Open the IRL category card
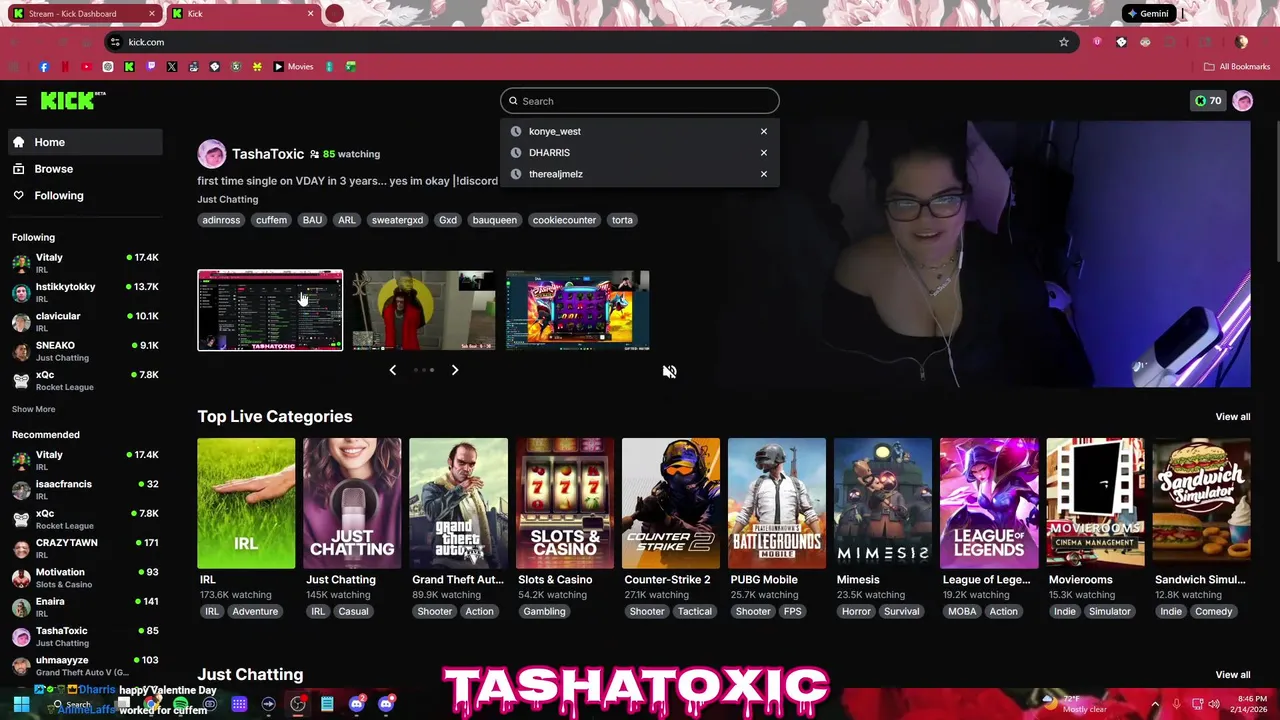The height and width of the screenshot is (720, 1280). pos(246,503)
